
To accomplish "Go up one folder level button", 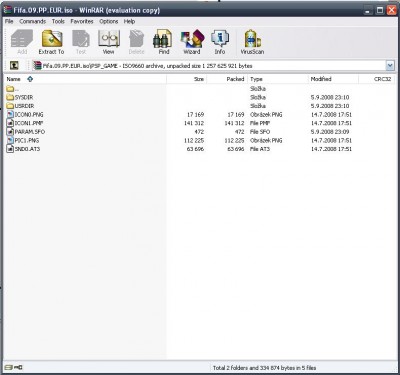I will point(14,65).
